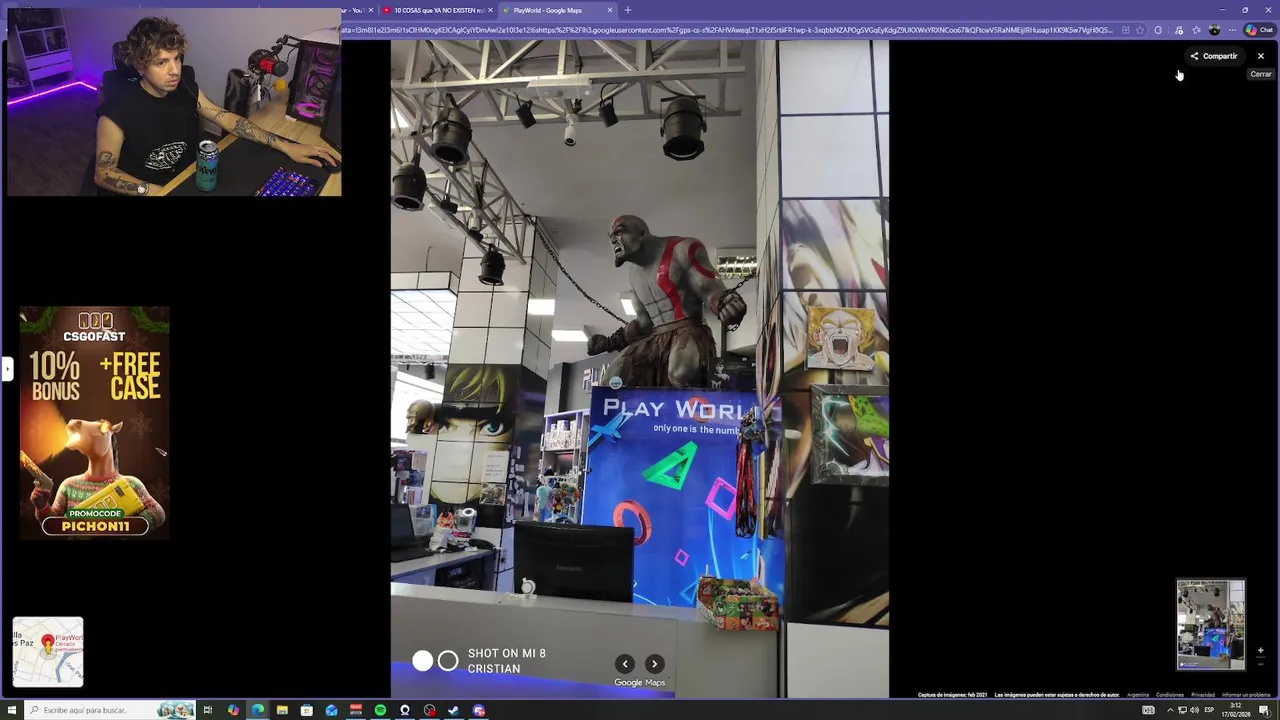Viewport: 1280px width, 720px height.
Task: Expand the collapsed side panel arrow
Action: point(6,369)
